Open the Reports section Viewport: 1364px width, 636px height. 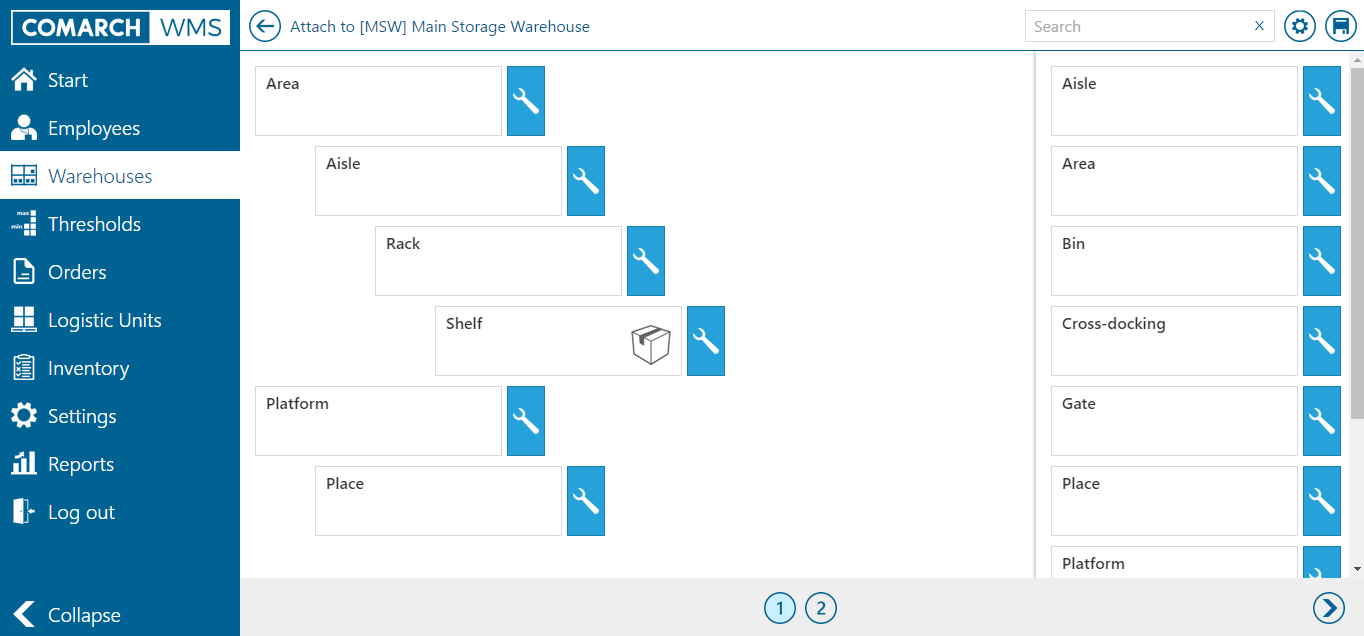pos(80,464)
